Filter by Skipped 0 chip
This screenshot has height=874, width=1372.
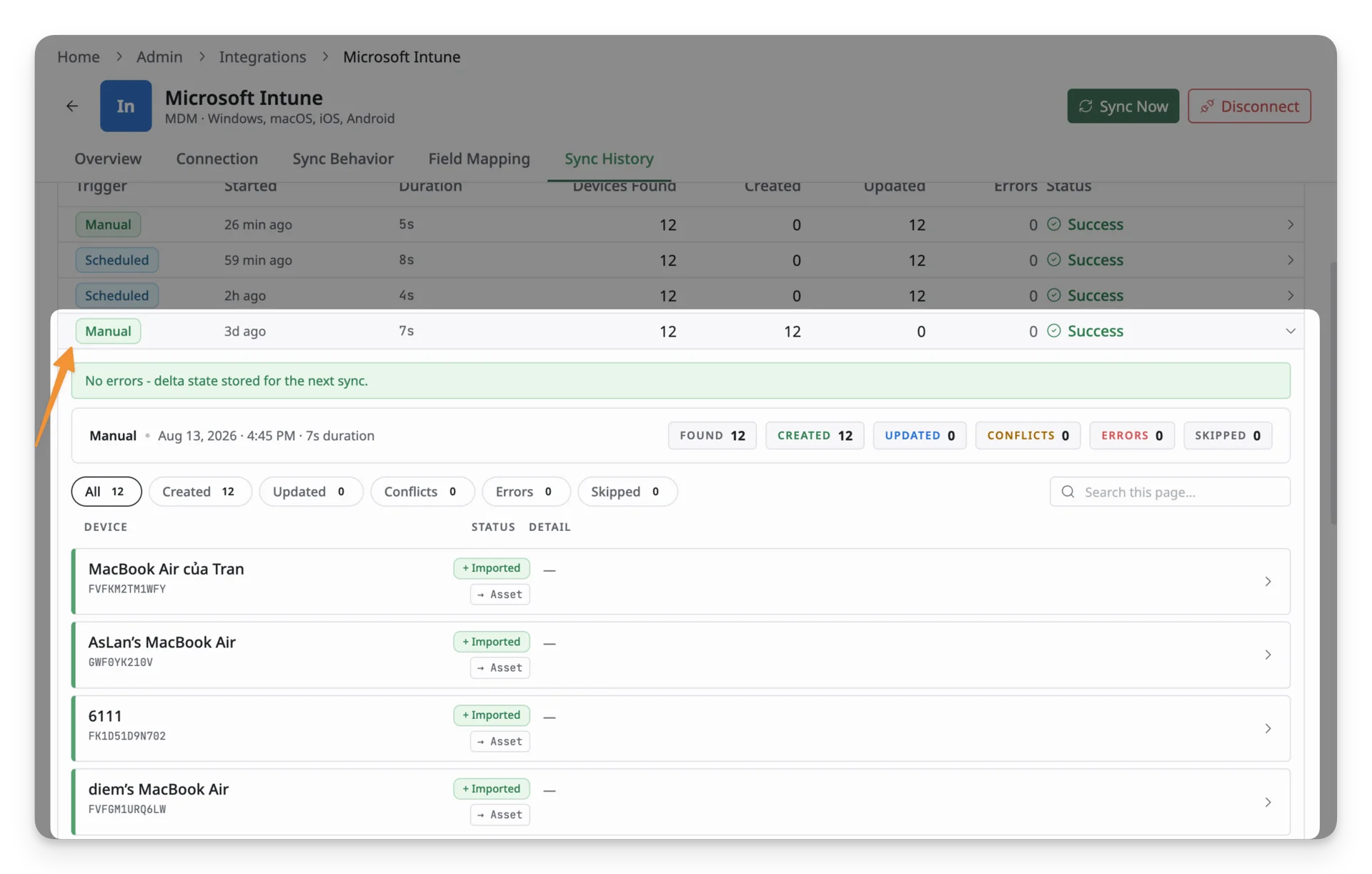pos(627,492)
